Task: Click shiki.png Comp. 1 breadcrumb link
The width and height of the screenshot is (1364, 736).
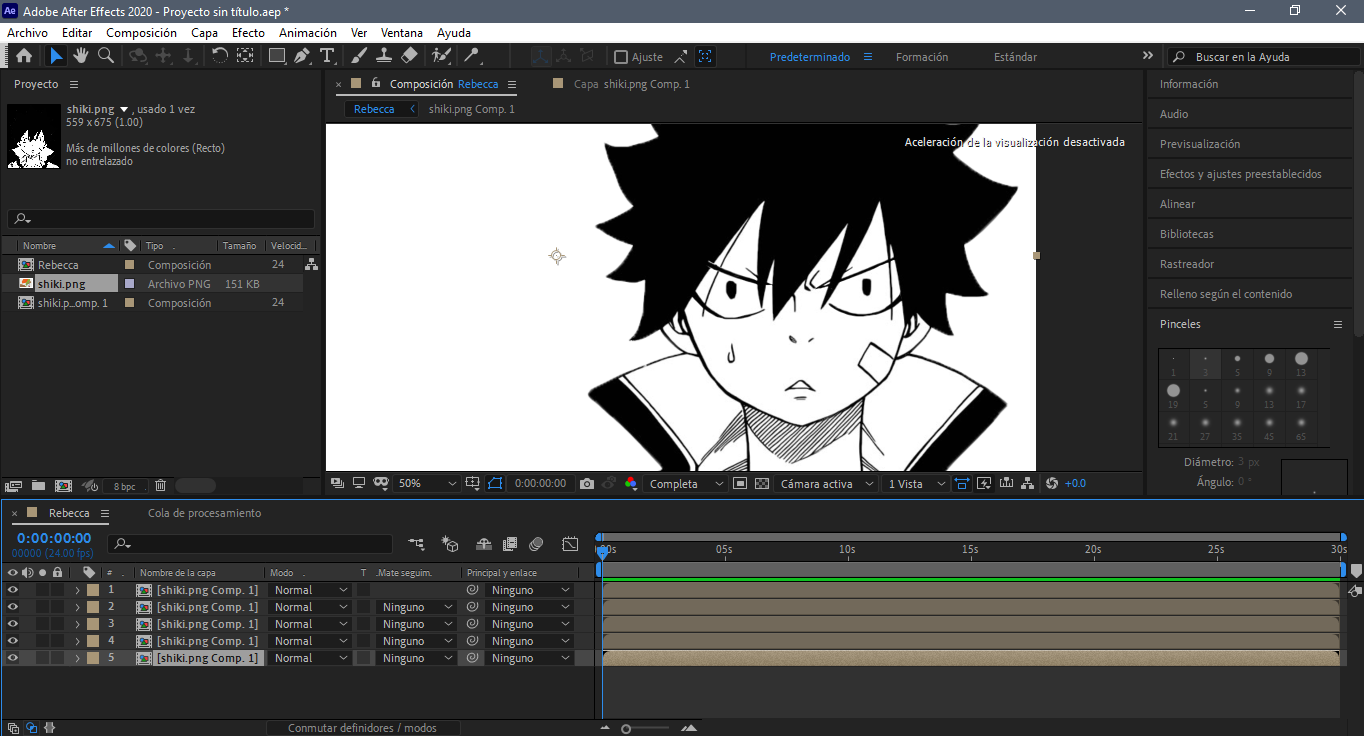Action: tap(471, 109)
